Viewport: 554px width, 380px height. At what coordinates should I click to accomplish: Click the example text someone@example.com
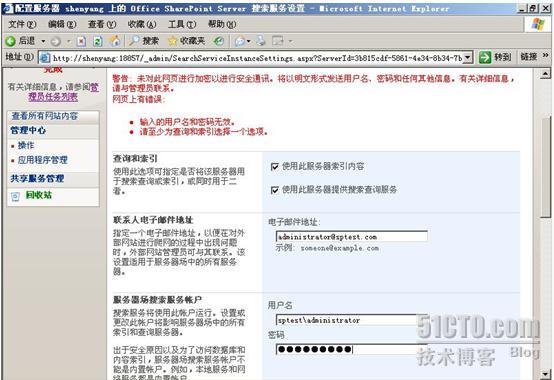coord(340,248)
